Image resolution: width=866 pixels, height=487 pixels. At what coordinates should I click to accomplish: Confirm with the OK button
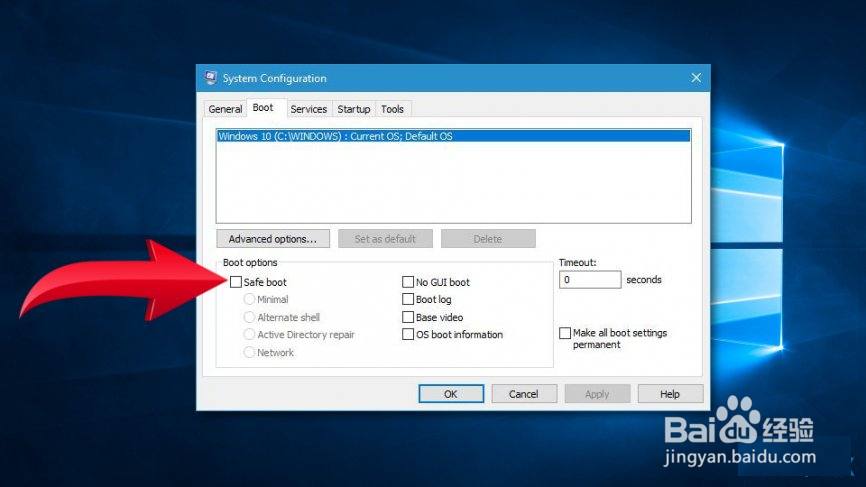[x=451, y=394]
